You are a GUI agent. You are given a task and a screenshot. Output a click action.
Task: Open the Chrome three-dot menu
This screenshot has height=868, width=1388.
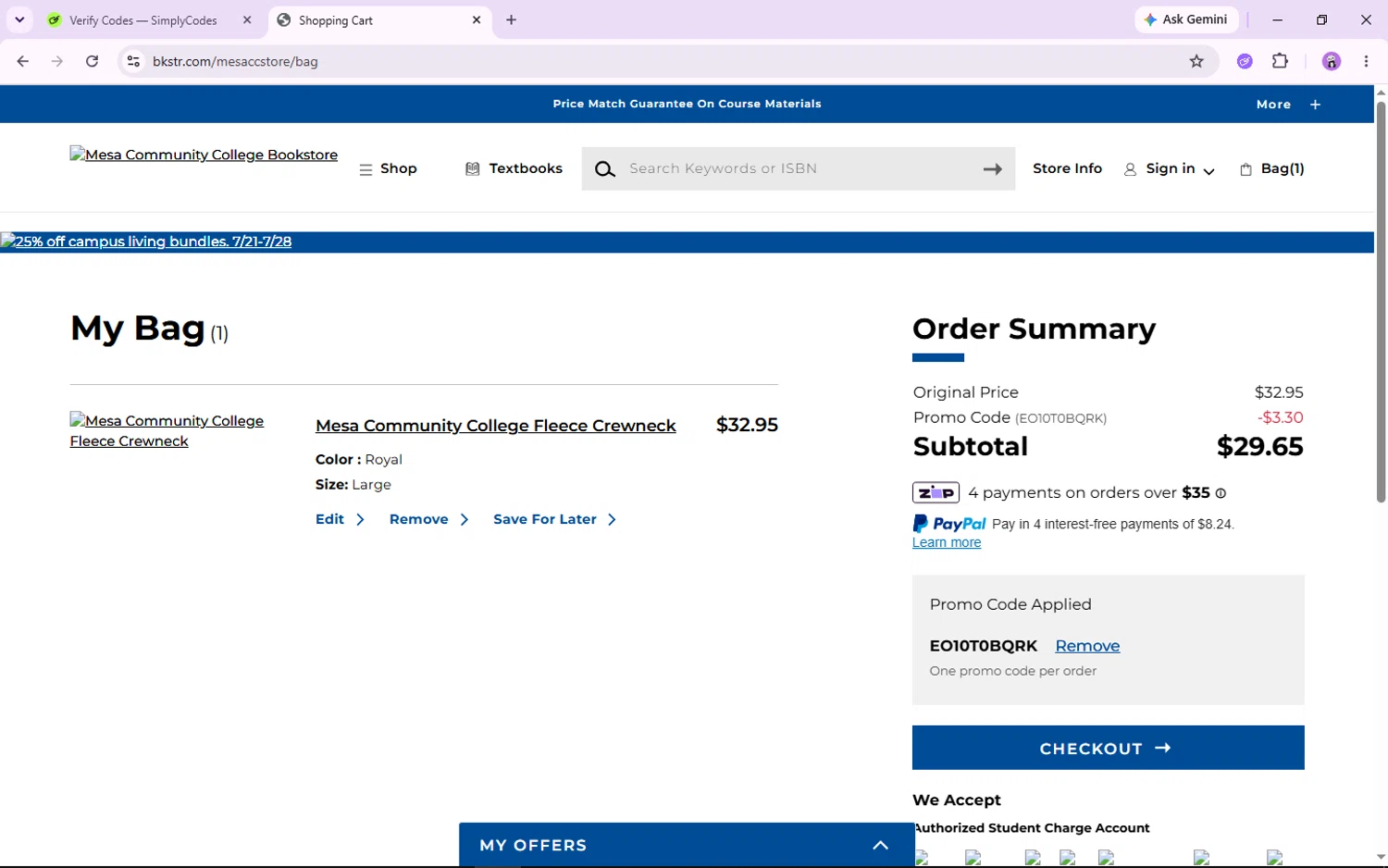coord(1366,61)
